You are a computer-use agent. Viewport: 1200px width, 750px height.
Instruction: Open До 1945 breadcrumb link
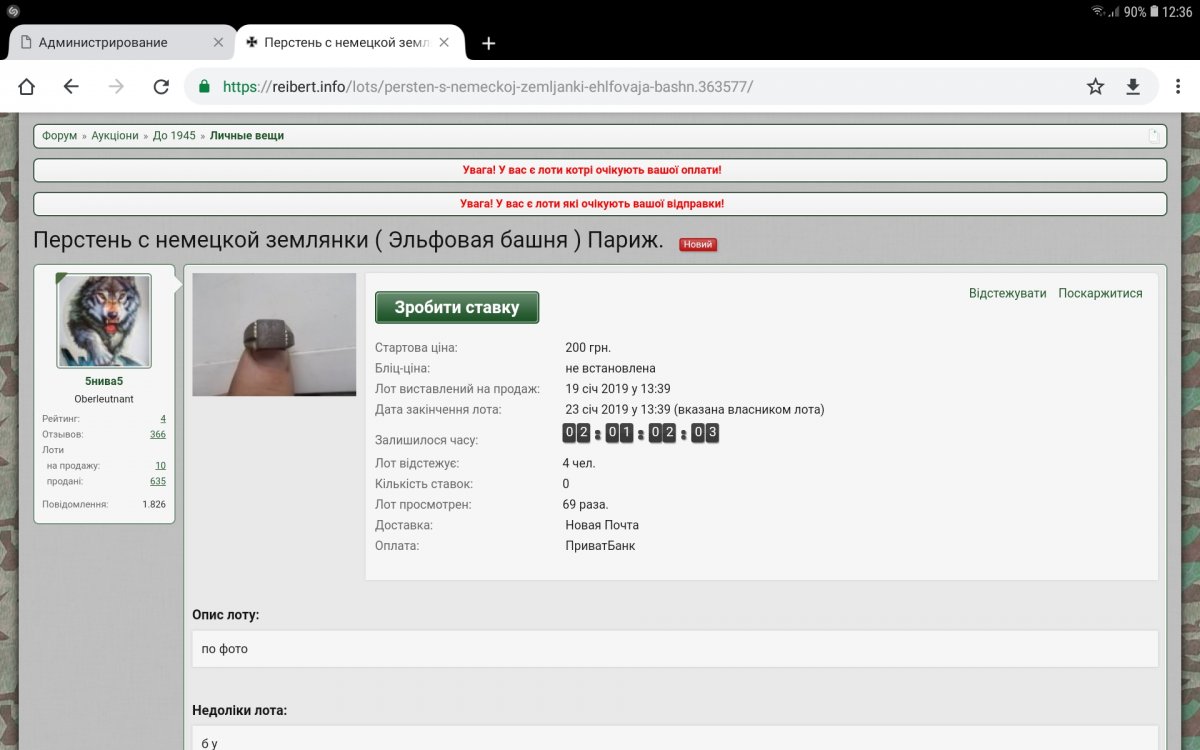coord(174,136)
